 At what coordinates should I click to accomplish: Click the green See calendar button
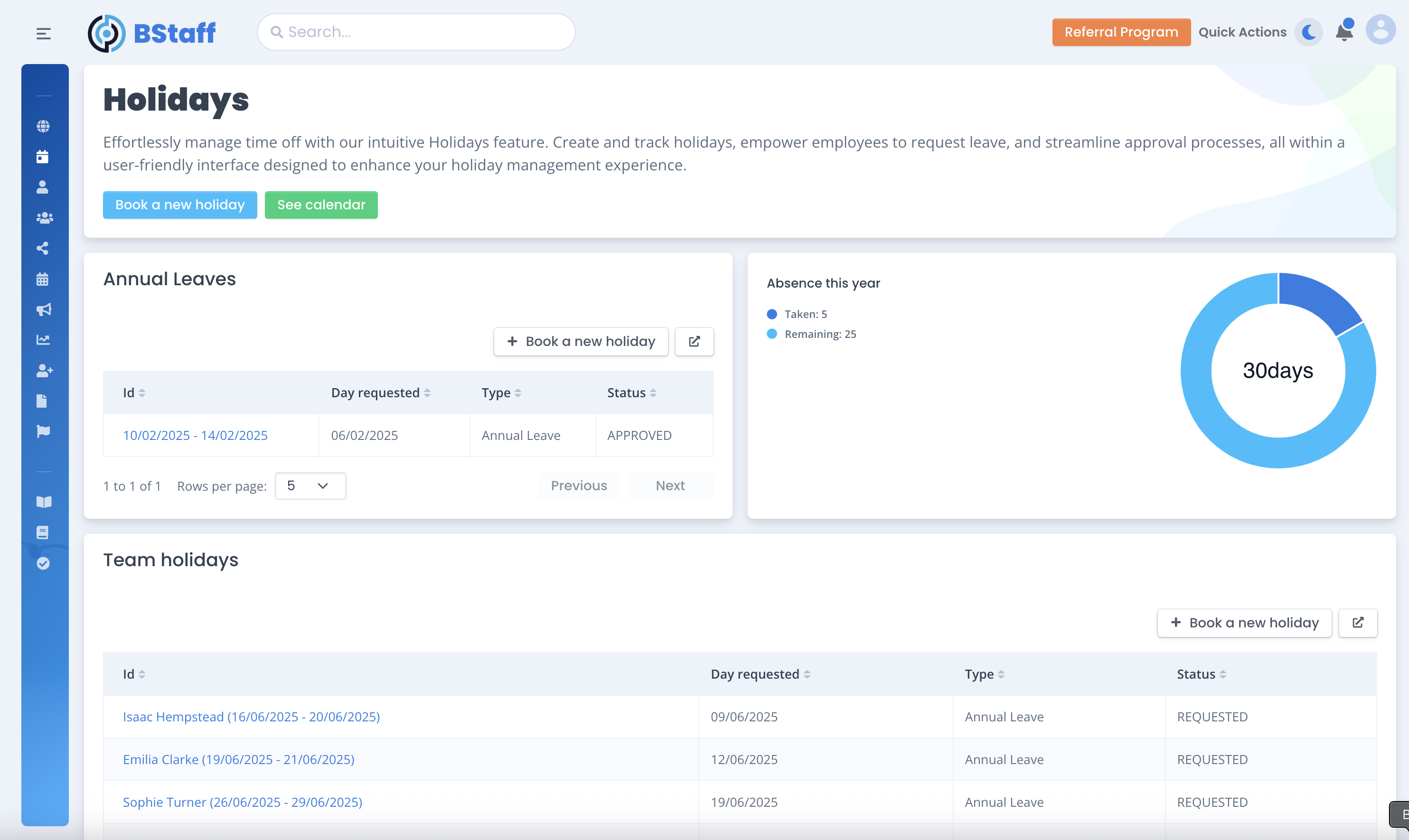pyautogui.click(x=321, y=205)
